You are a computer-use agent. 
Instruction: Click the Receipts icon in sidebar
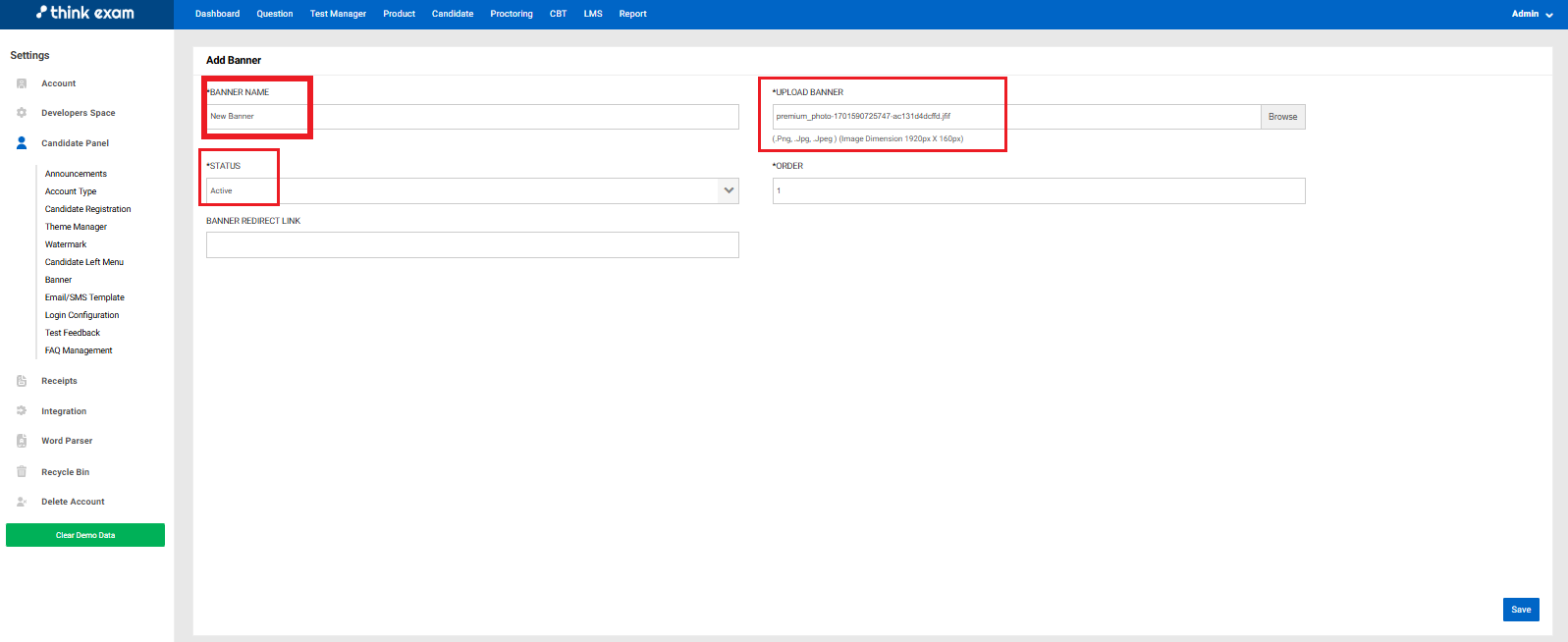tap(22, 381)
